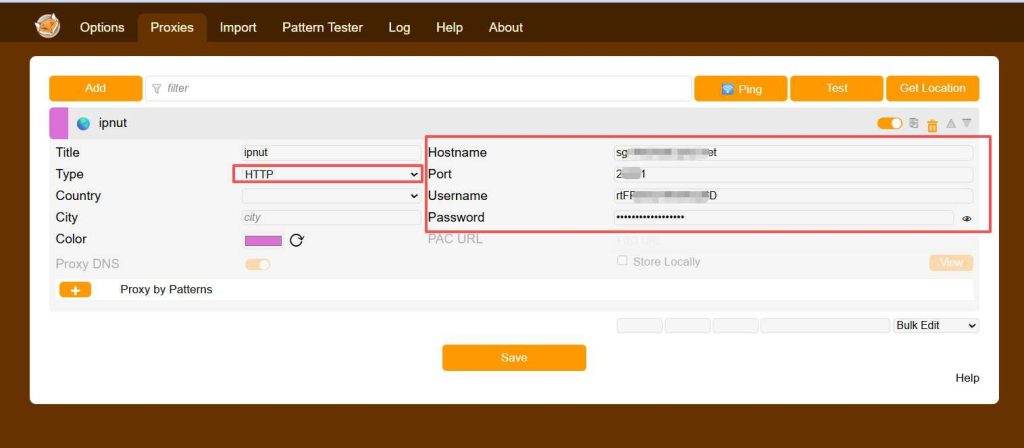Click the proxy filter search field
Screen dimensions: 1024x448
[x=420, y=89]
